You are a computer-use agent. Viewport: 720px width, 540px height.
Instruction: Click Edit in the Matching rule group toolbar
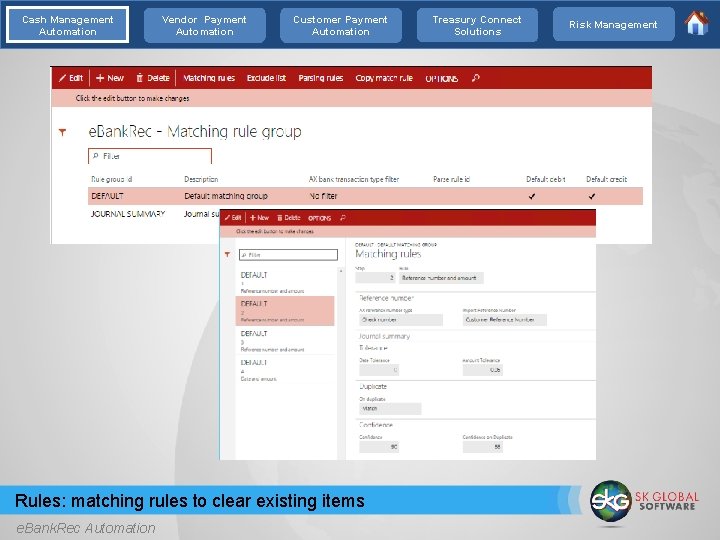(x=71, y=78)
